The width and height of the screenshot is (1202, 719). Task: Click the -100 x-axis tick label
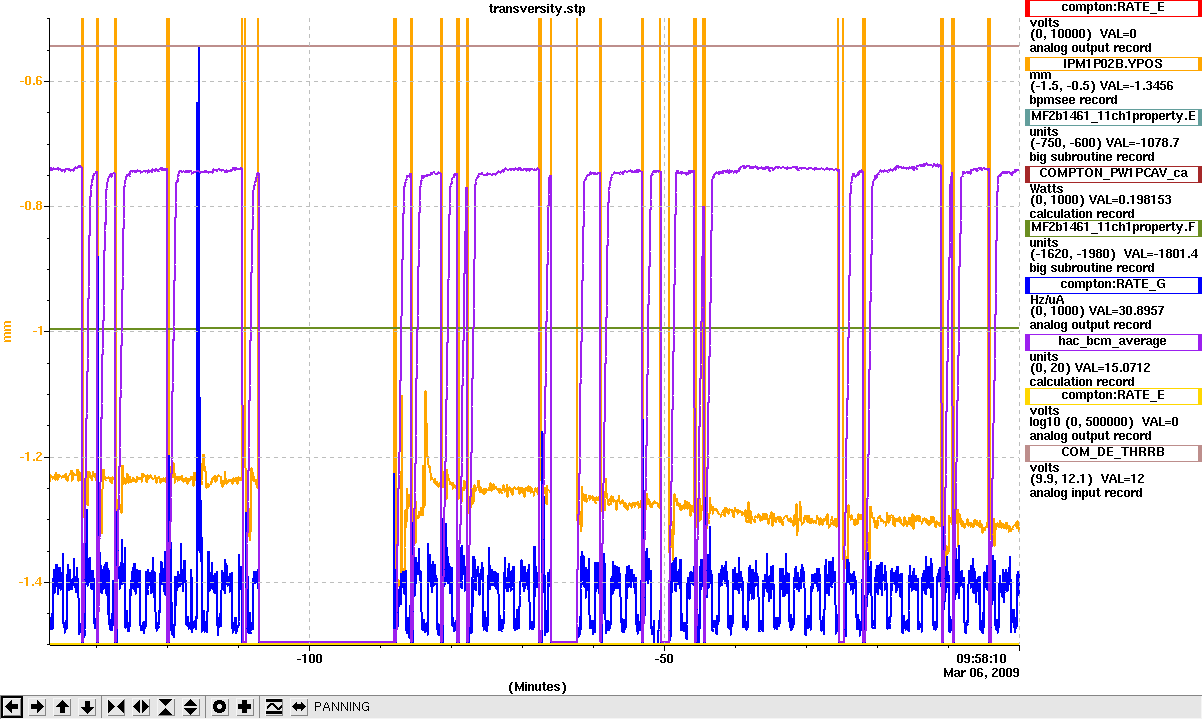coord(309,659)
